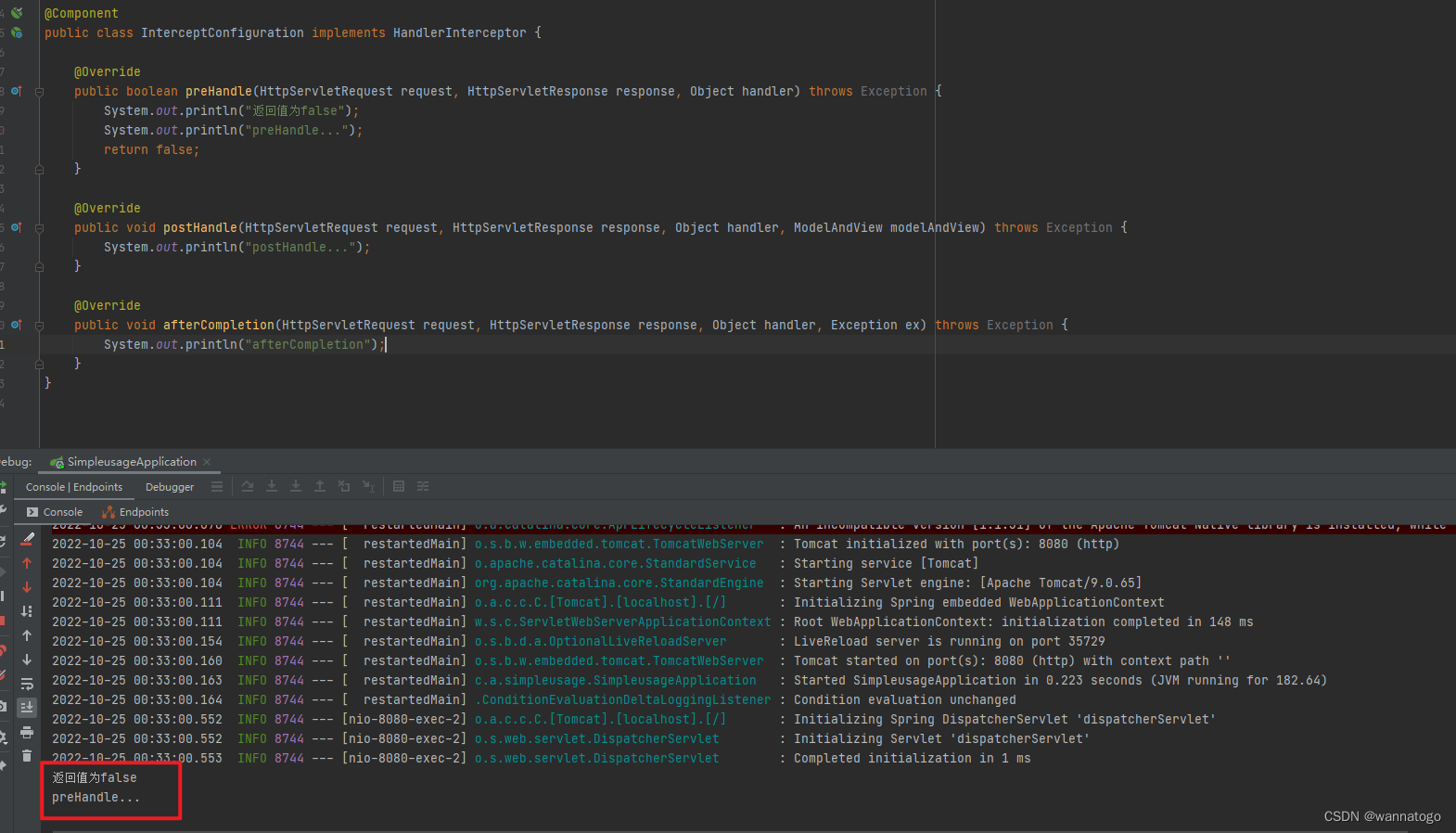Click the red up arrow in console toolbar

point(27,563)
